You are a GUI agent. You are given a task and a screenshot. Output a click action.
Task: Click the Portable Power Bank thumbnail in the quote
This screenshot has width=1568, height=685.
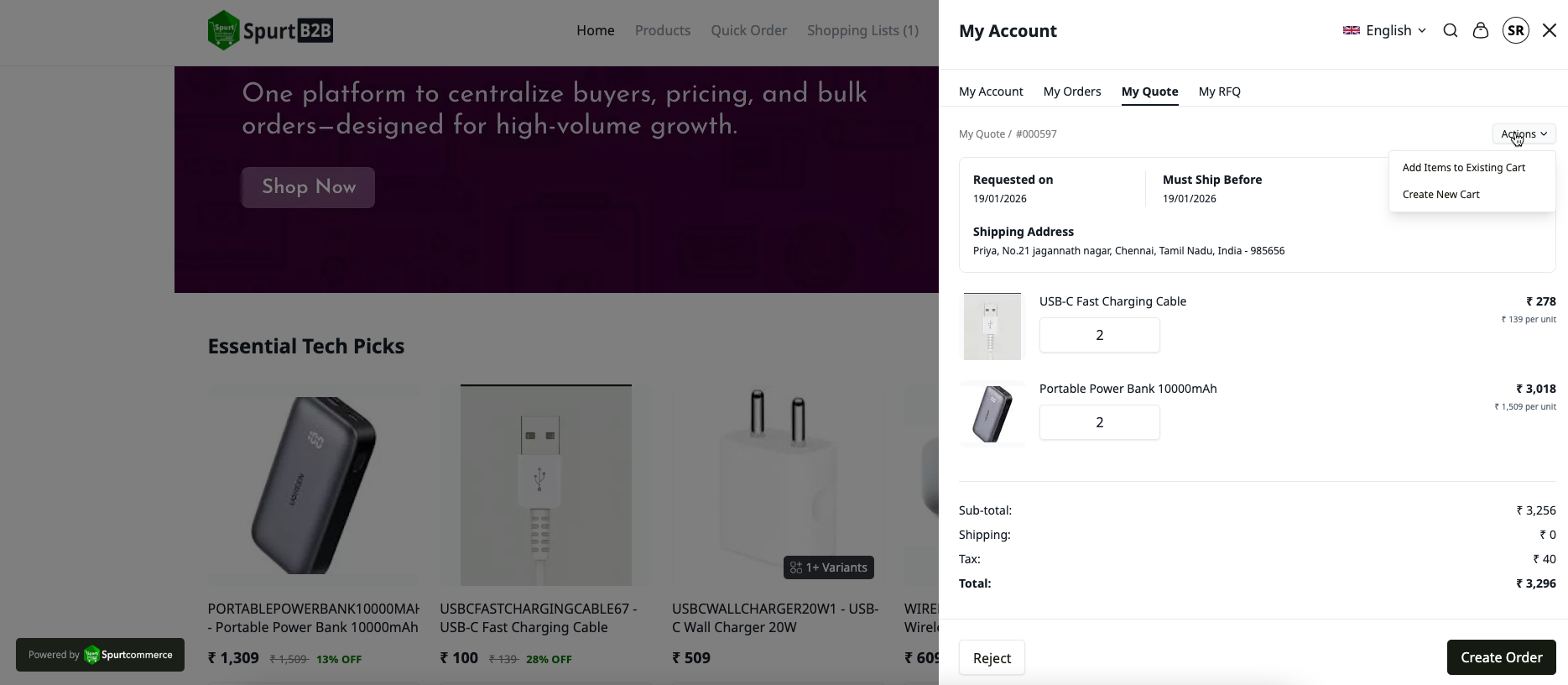click(992, 413)
